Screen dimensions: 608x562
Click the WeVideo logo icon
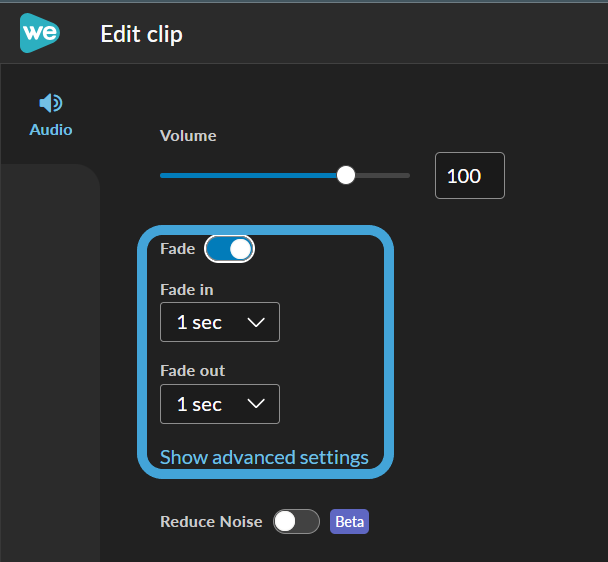tap(40, 33)
